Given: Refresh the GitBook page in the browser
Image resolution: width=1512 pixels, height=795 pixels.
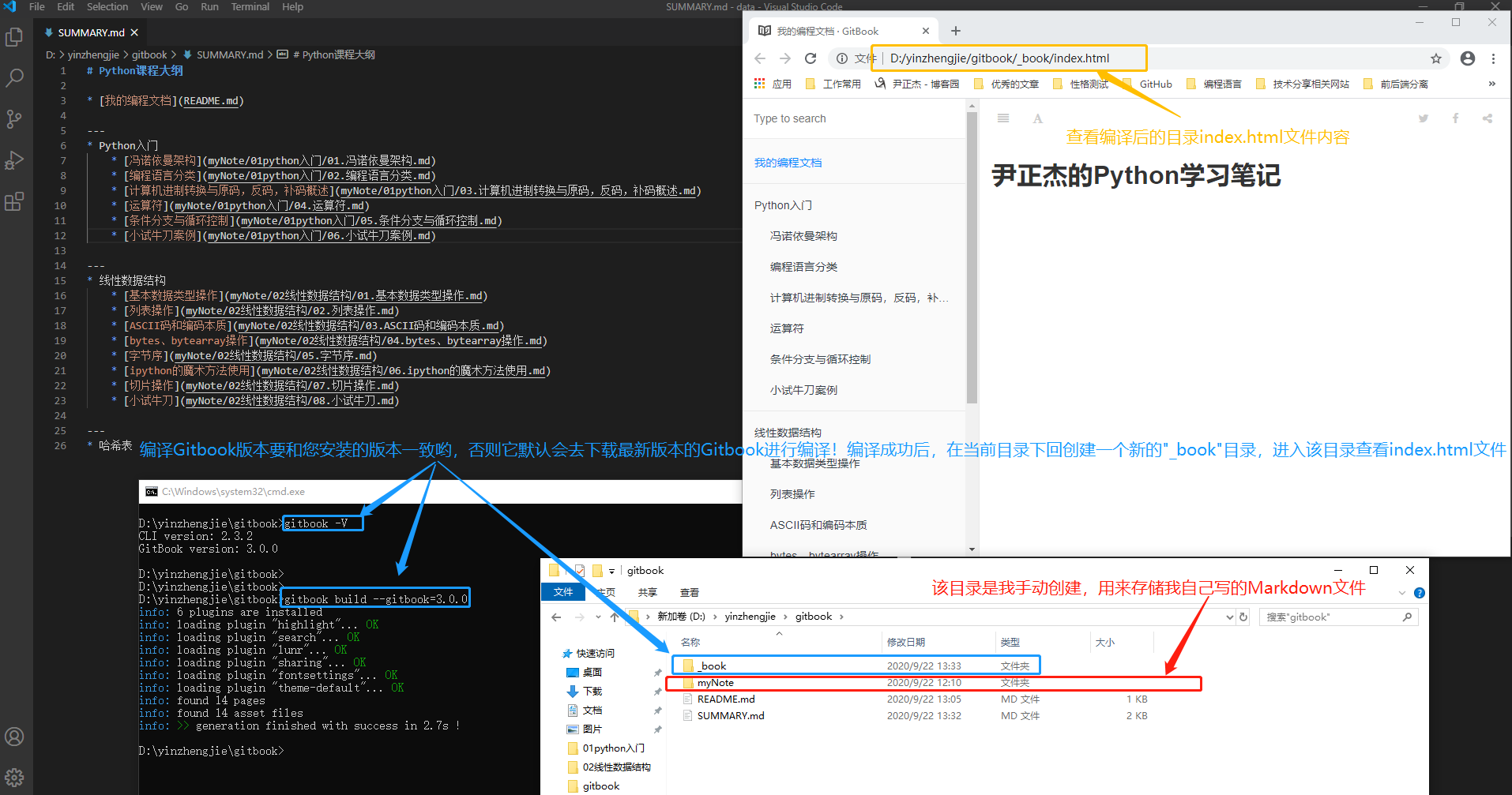Looking at the screenshot, I should pos(811,58).
